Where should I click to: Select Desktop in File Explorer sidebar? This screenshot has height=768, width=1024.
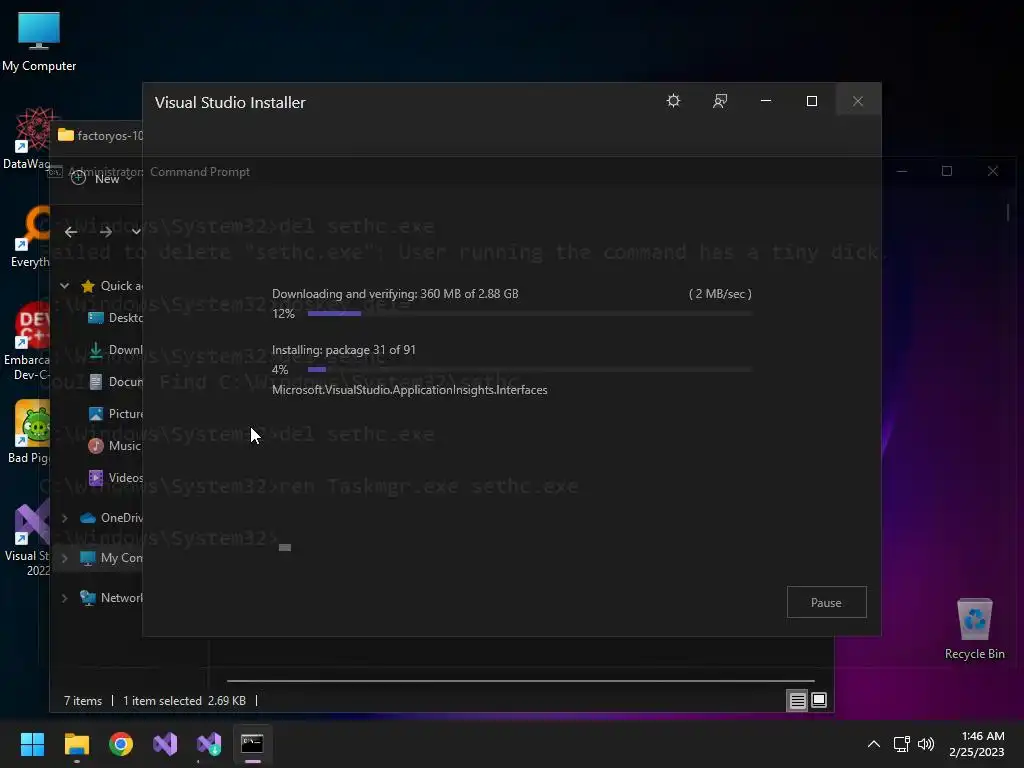[x=115, y=318]
